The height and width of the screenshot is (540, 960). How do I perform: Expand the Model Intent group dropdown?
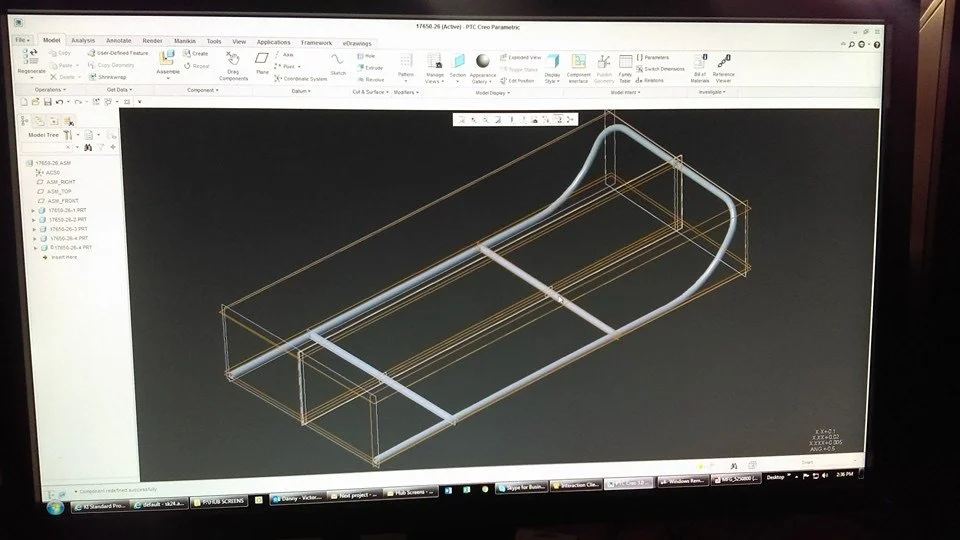point(625,92)
